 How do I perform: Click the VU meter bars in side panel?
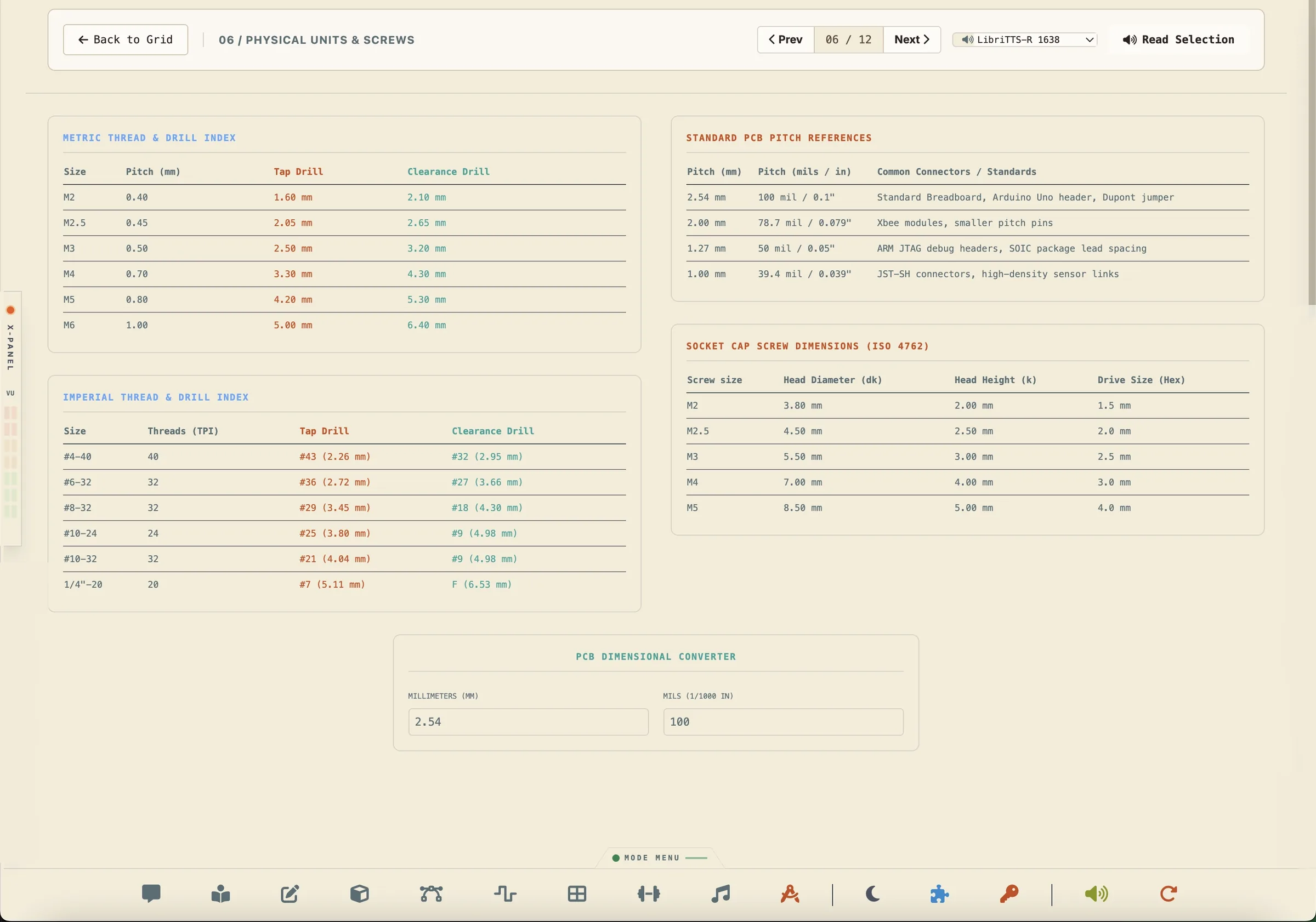pos(10,462)
